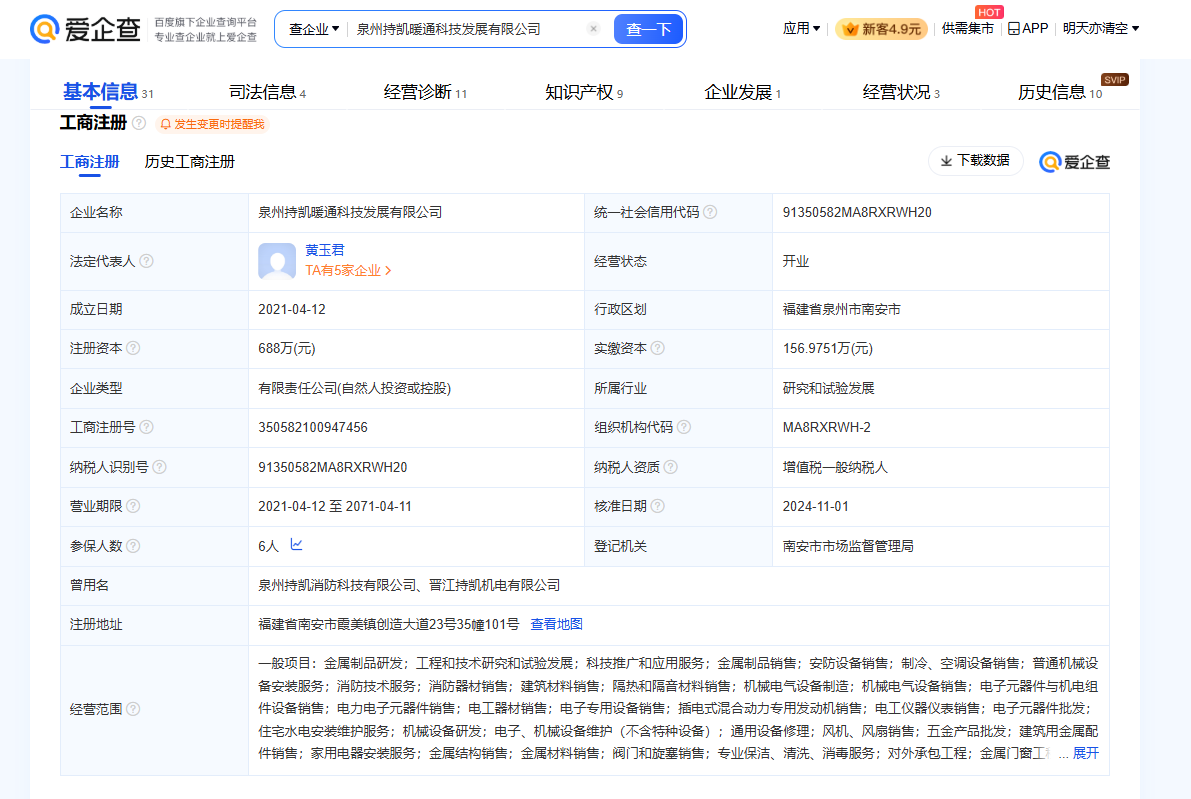Screen dimensions: 1191x799
Task: Open the 参保人数 trend chart icon
Action: (297, 545)
